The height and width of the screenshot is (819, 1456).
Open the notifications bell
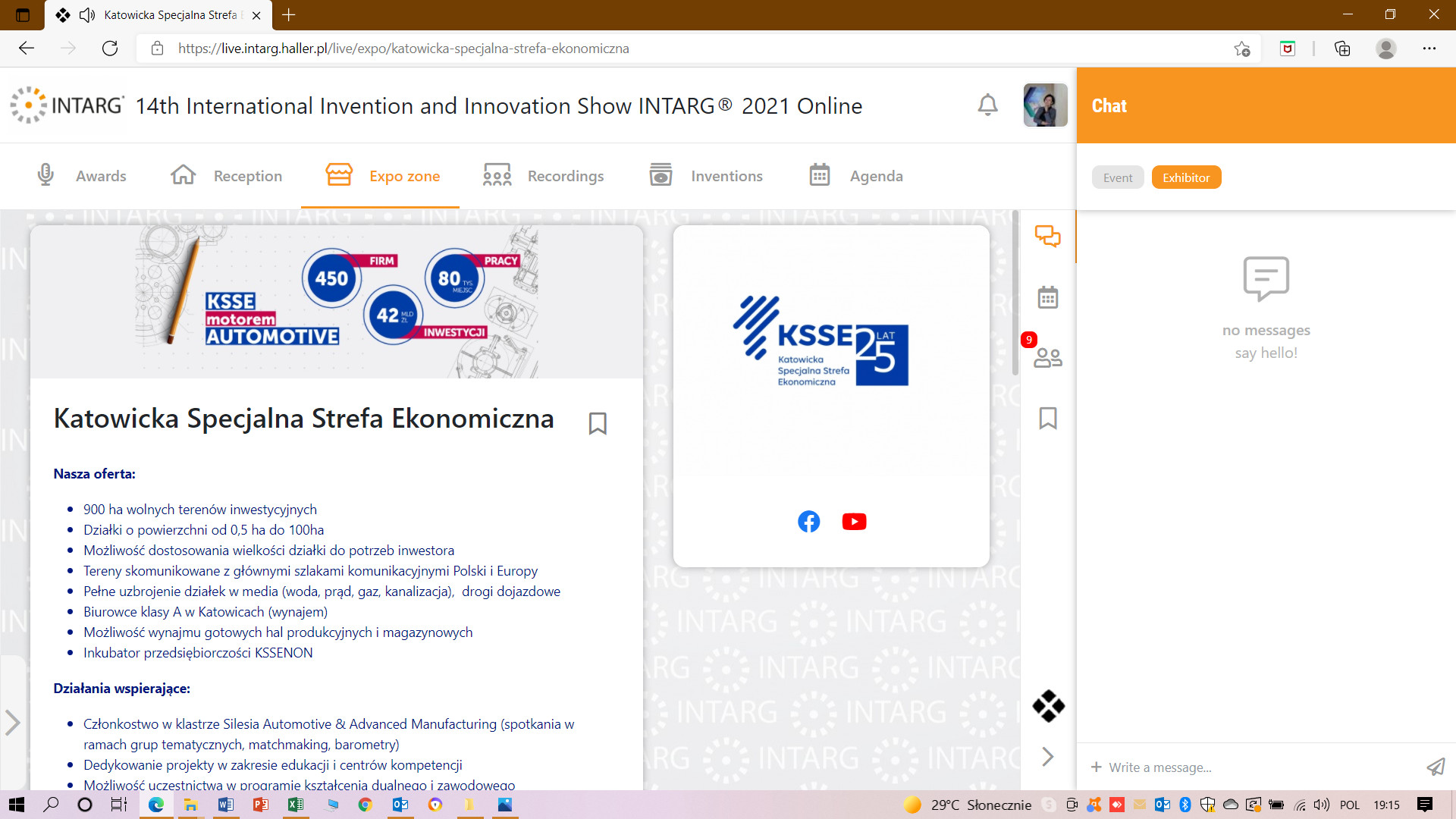[987, 105]
